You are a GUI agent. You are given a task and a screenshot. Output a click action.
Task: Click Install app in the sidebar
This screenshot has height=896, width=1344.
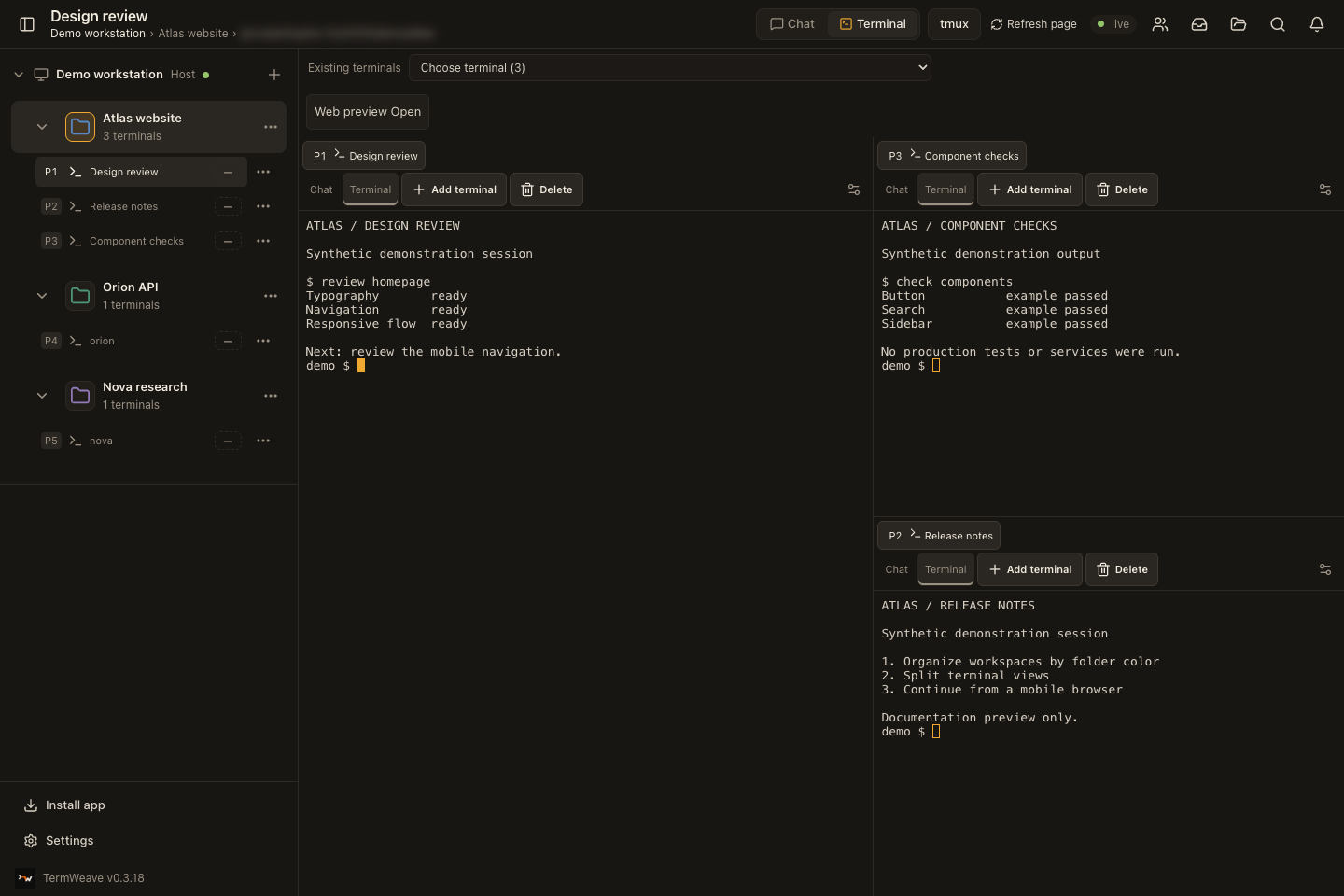tap(64, 805)
